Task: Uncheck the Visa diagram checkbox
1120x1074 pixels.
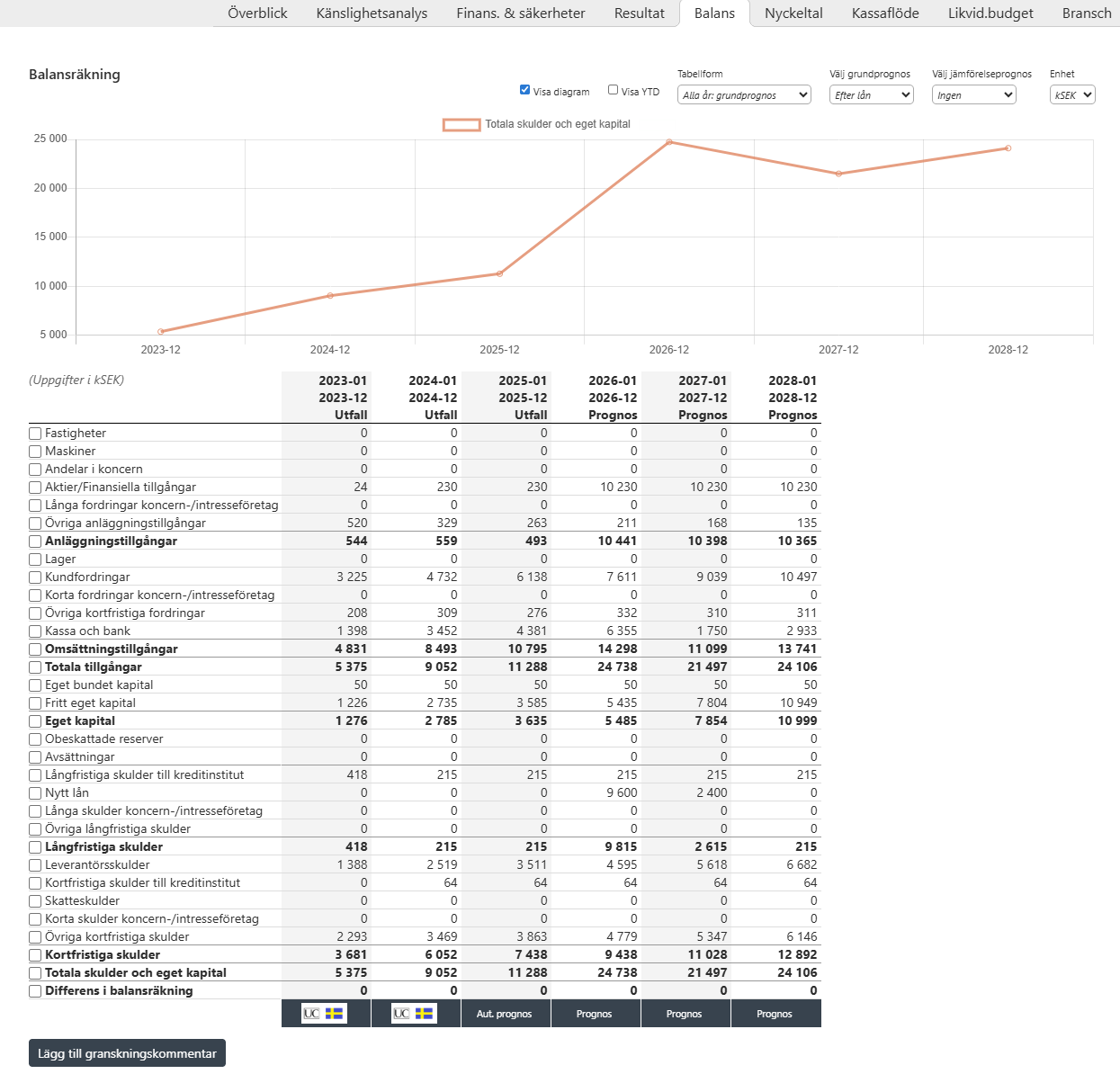Action: (524, 90)
